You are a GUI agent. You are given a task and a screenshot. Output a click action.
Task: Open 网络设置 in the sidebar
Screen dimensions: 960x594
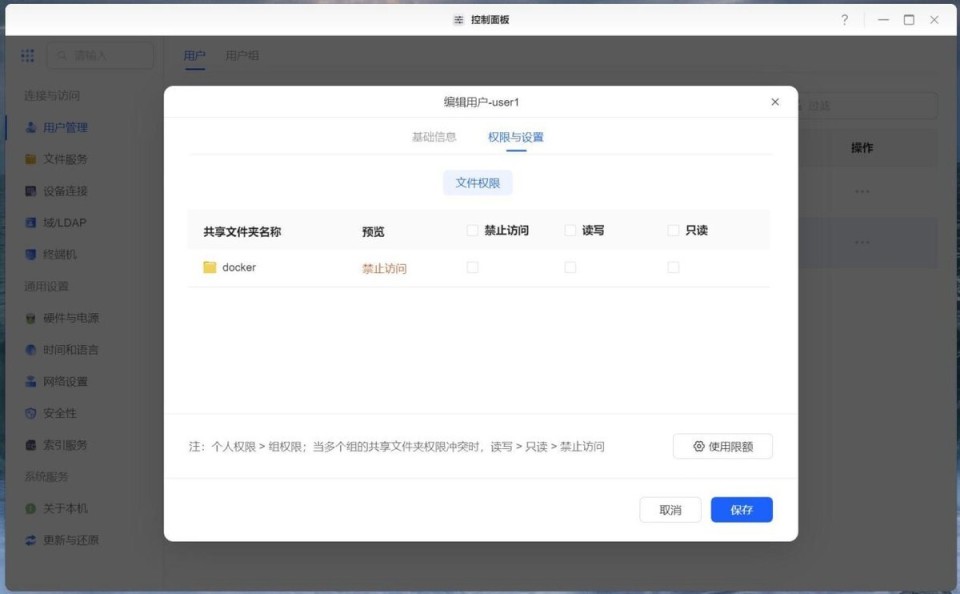click(56, 382)
